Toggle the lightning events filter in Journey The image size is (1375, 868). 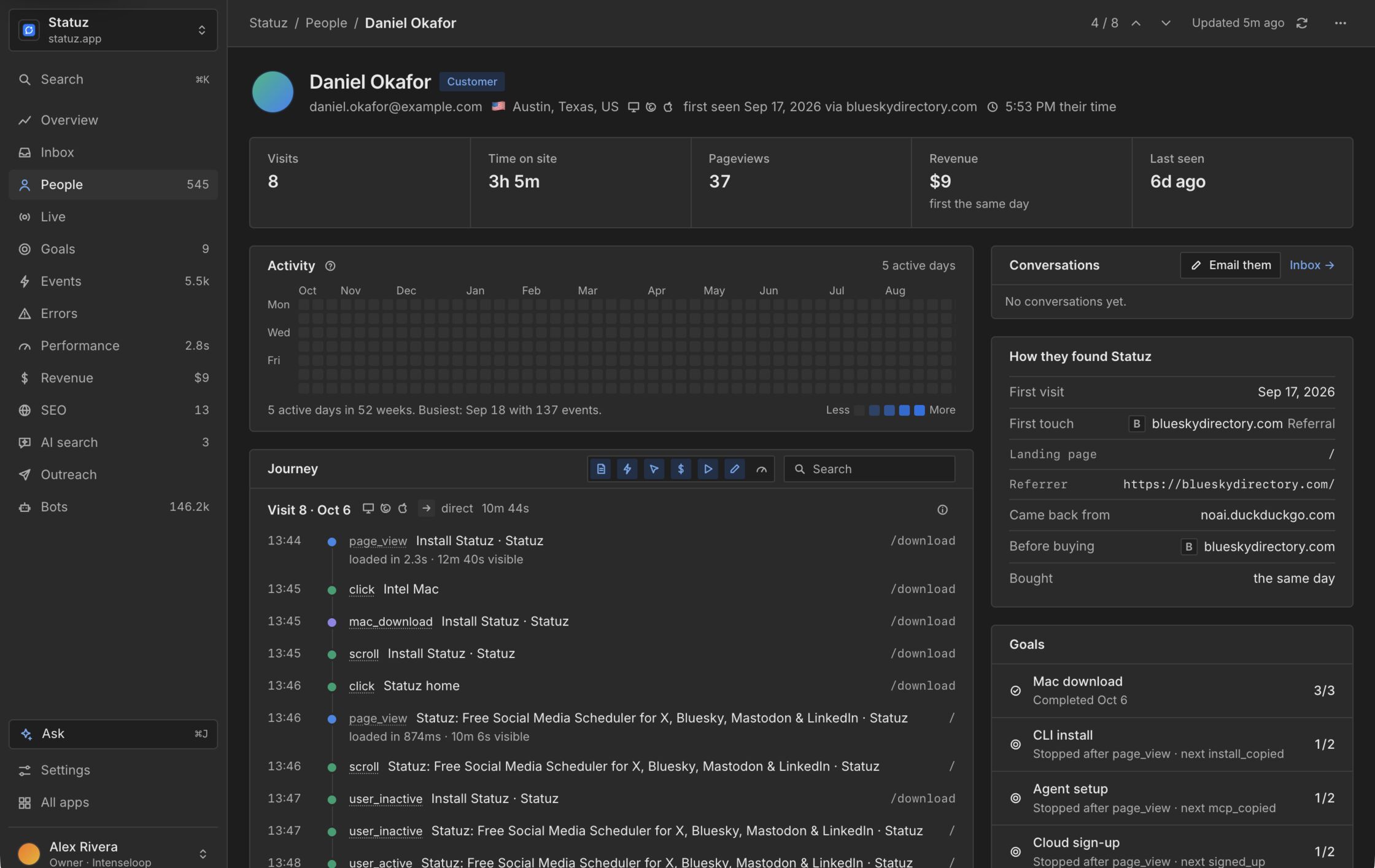click(627, 469)
